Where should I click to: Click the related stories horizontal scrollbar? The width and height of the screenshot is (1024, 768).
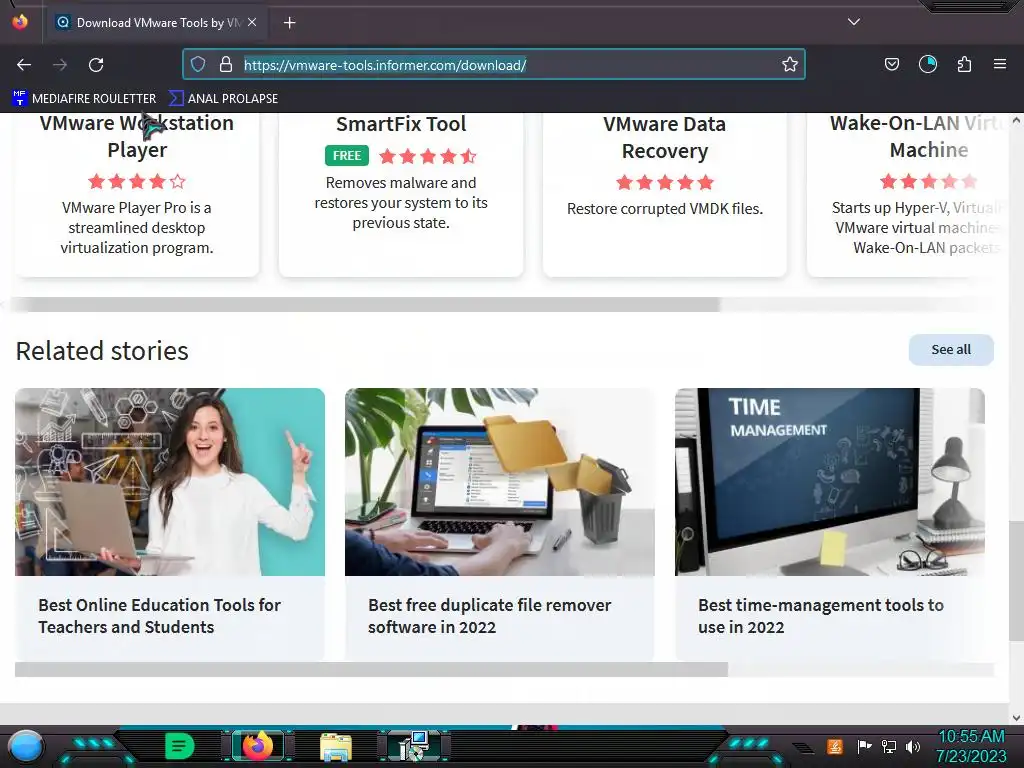click(x=371, y=669)
